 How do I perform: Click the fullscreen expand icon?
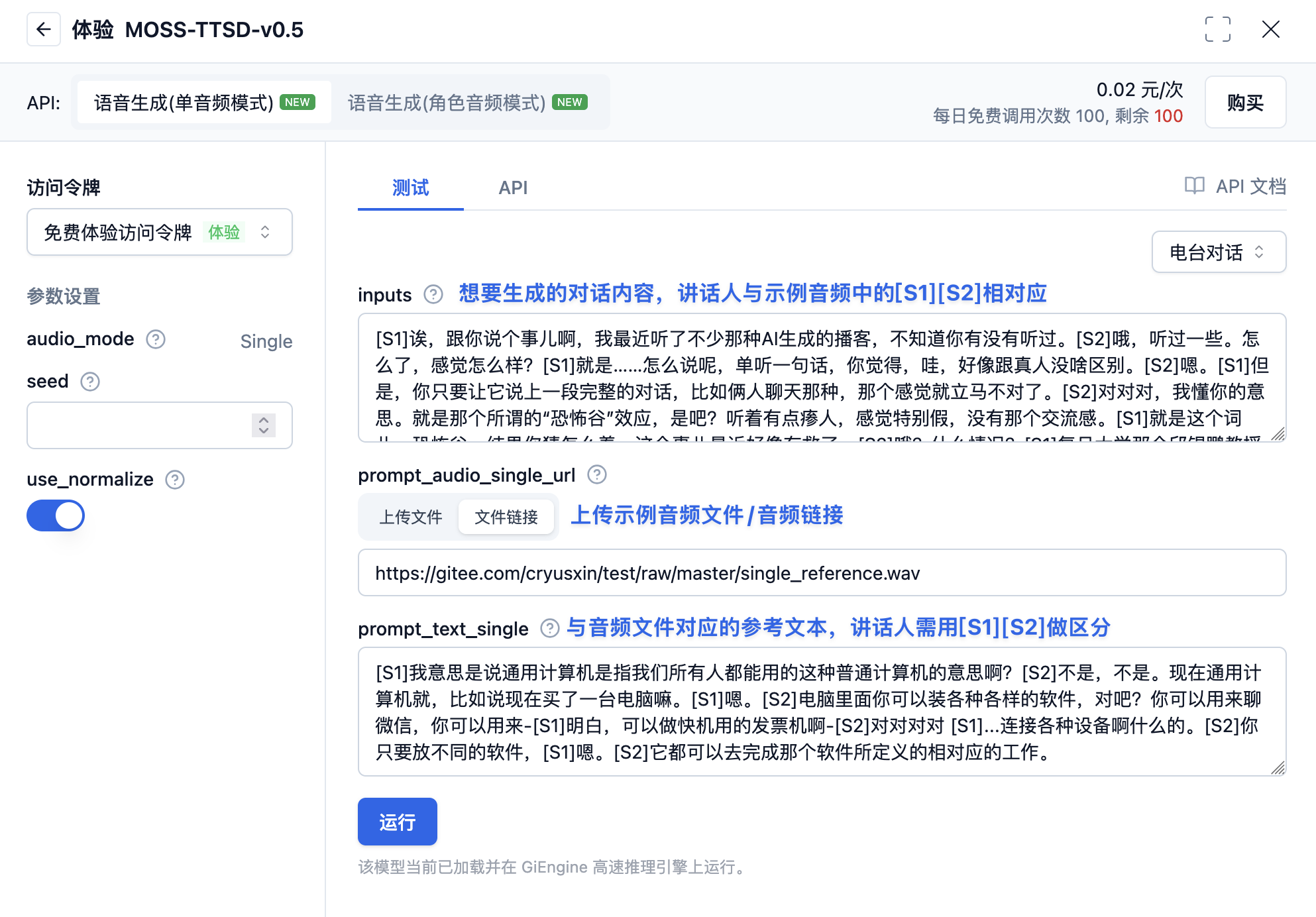point(1218,30)
